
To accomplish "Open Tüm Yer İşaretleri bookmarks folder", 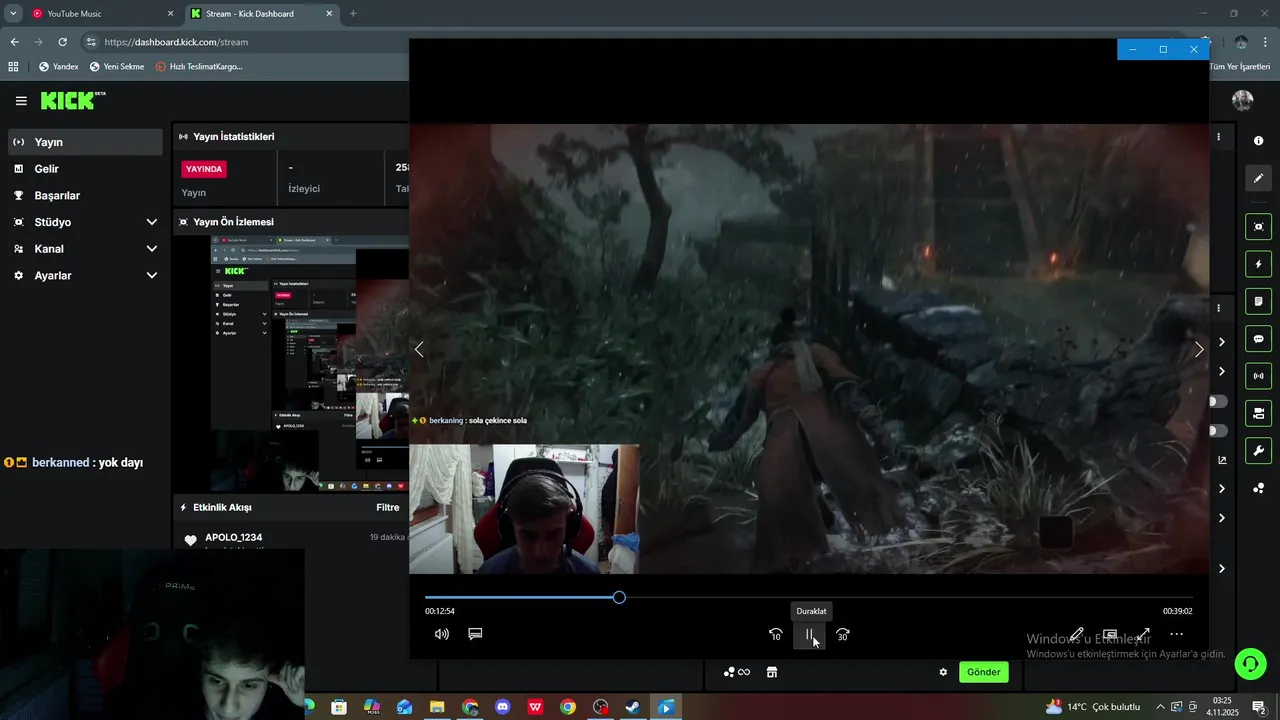I will 1239,67.
